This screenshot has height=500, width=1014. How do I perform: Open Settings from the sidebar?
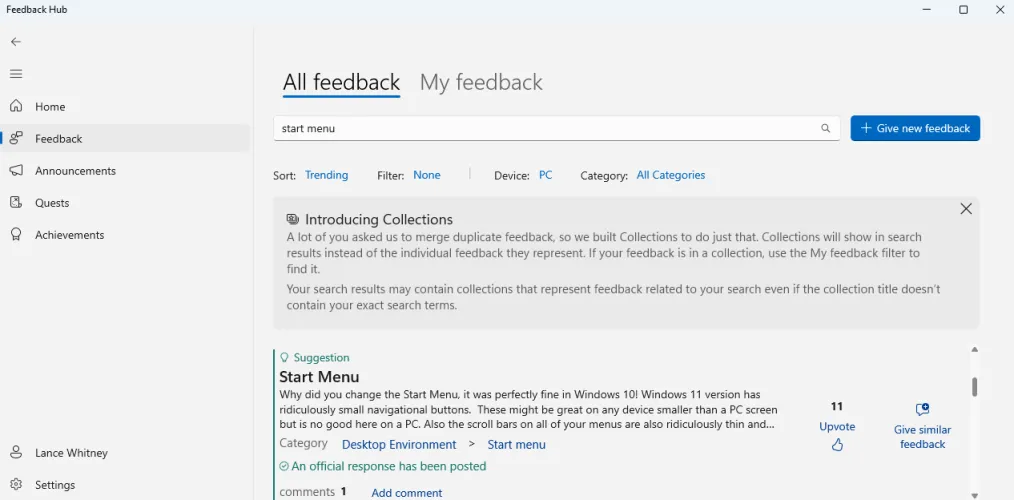click(x=54, y=485)
